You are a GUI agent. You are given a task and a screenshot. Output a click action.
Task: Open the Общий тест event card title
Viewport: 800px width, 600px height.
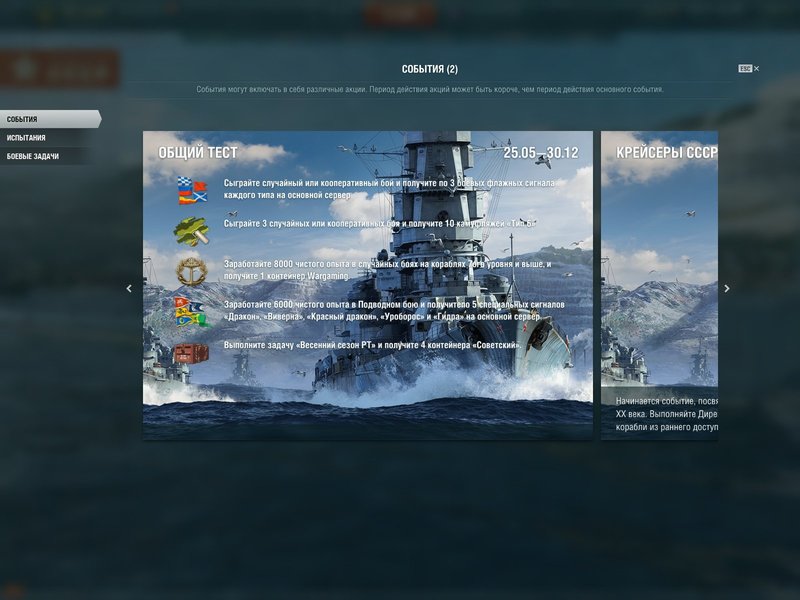(198, 153)
